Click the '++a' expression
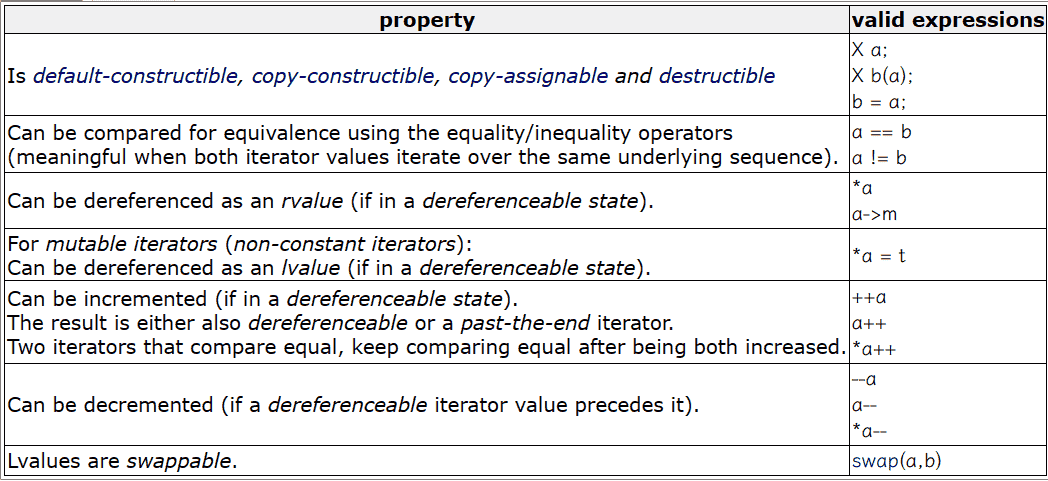The width and height of the screenshot is (1048, 481). tap(869, 297)
